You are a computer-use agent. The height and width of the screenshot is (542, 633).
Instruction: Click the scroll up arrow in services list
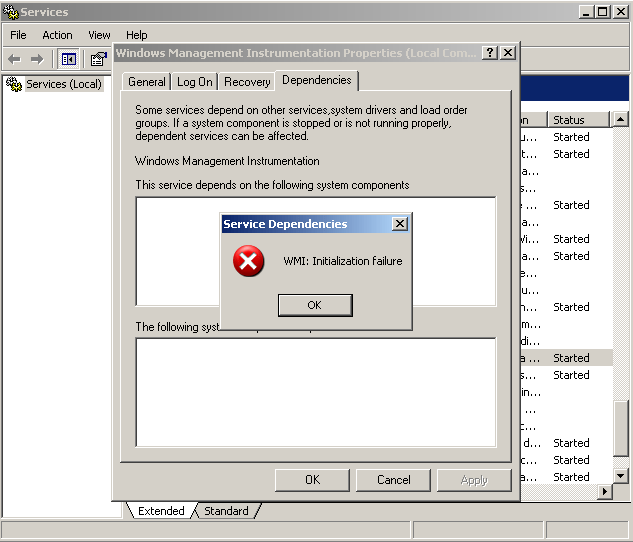[620, 119]
